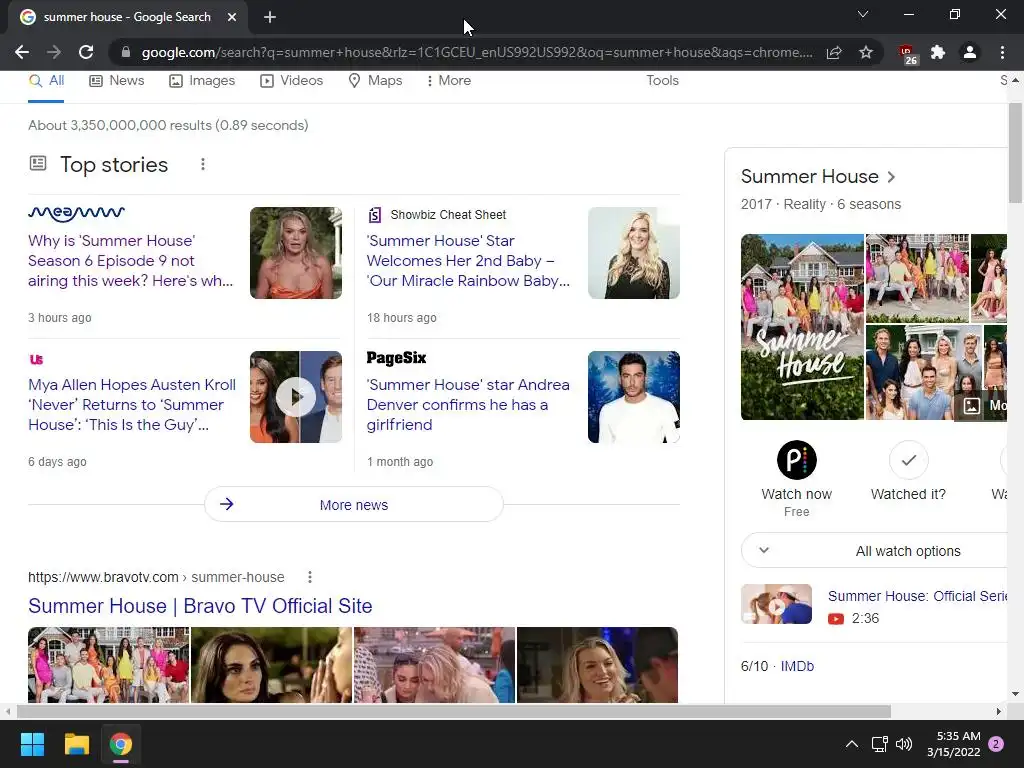
Task: Click first cast group image under Bravo result
Action: tap(108, 665)
